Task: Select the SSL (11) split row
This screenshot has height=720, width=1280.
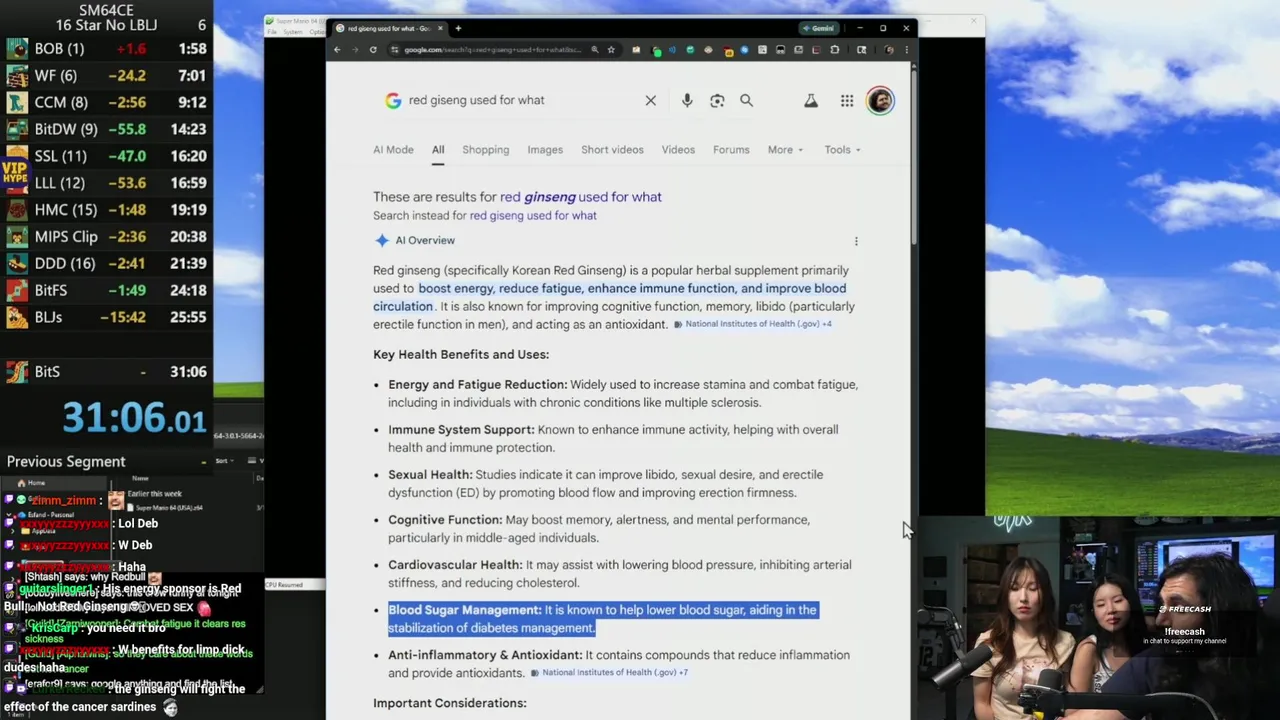Action: coord(106,156)
